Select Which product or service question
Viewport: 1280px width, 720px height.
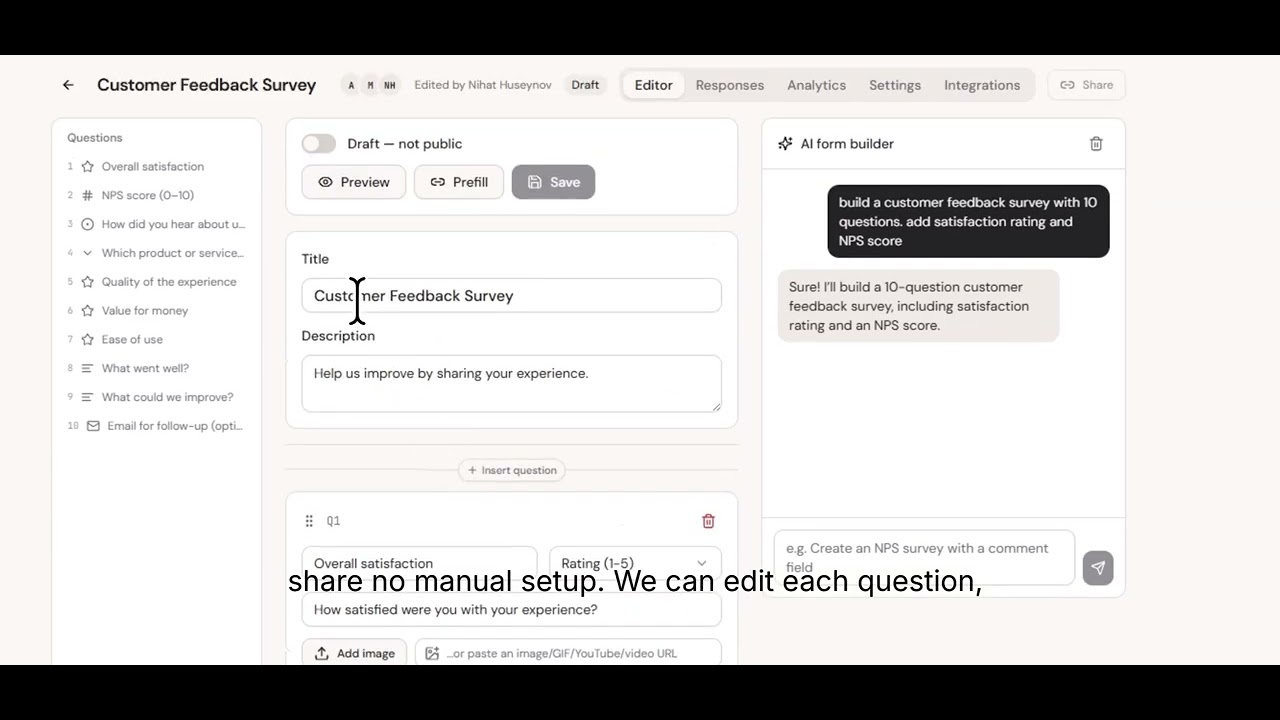click(x=157, y=254)
